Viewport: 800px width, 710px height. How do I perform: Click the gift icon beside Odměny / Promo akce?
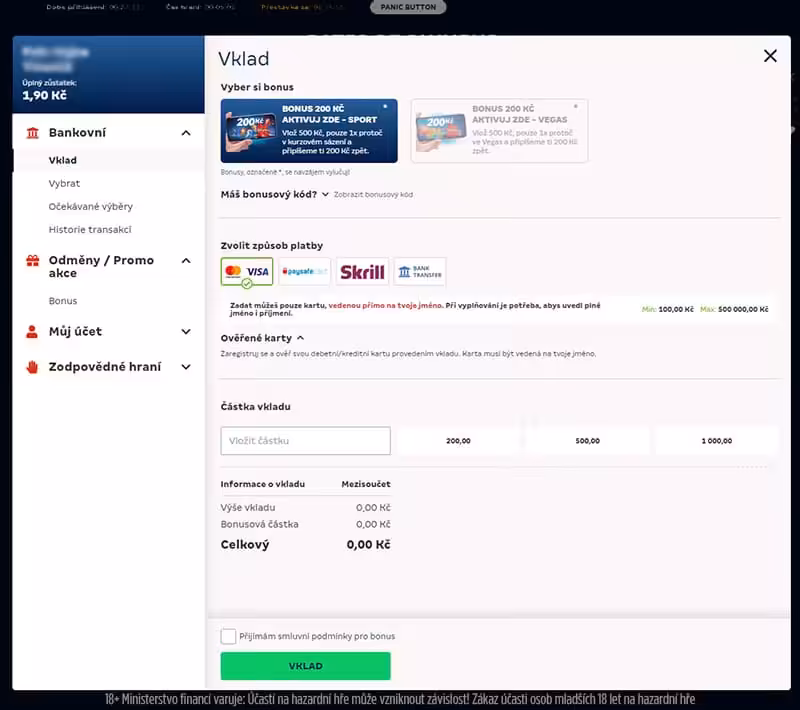(33, 261)
